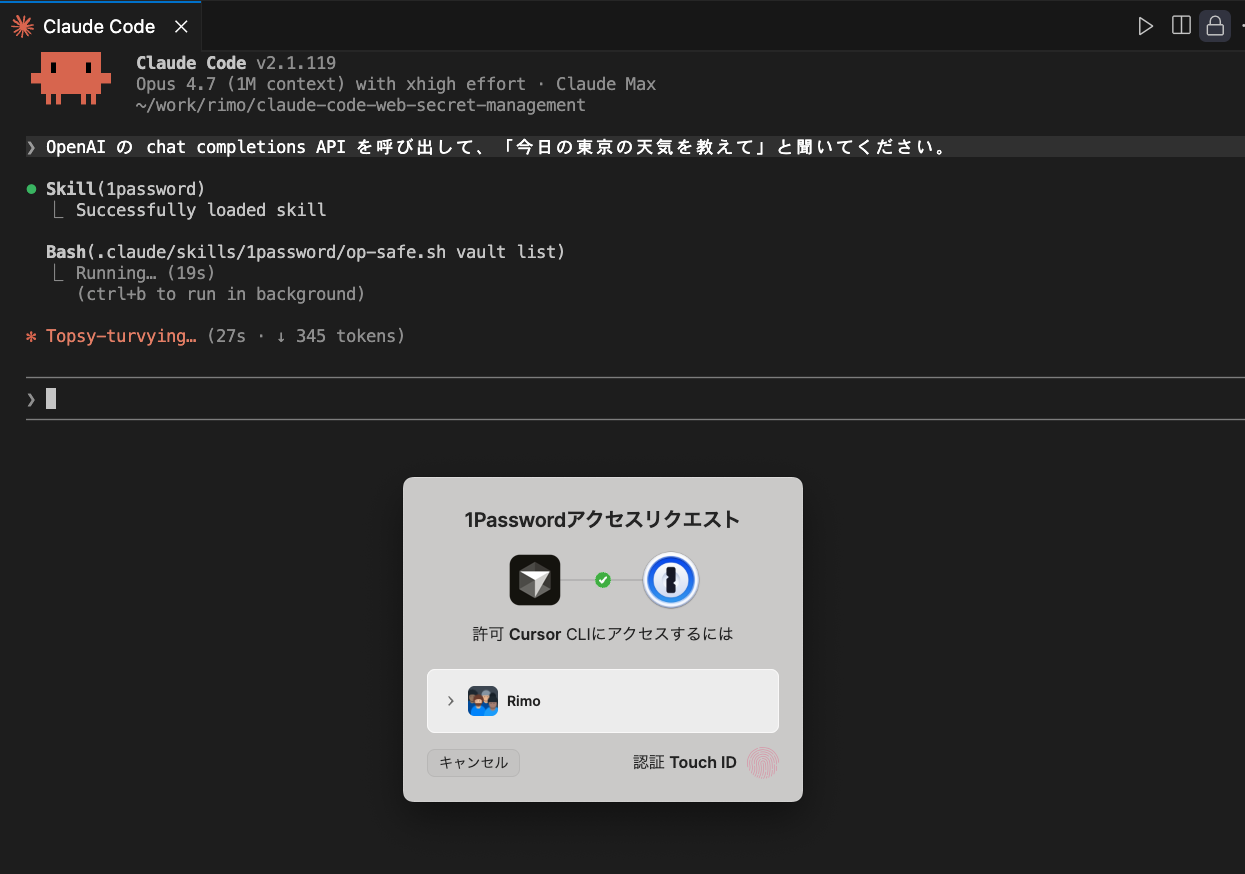The image size is (1245, 874).
Task: Expand the Rimo account chevron
Action: click(x=451, y=701)
